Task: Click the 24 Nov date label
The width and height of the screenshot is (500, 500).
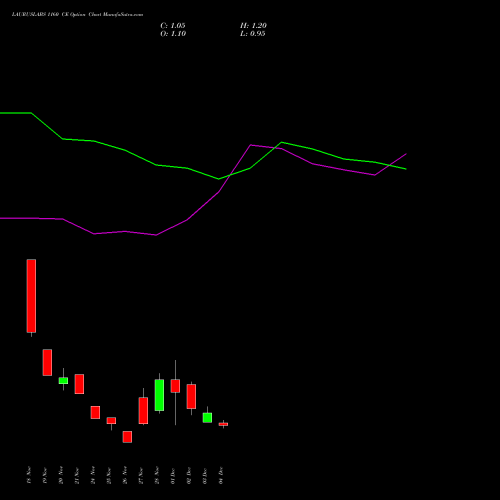Action: tap(93, 475)
